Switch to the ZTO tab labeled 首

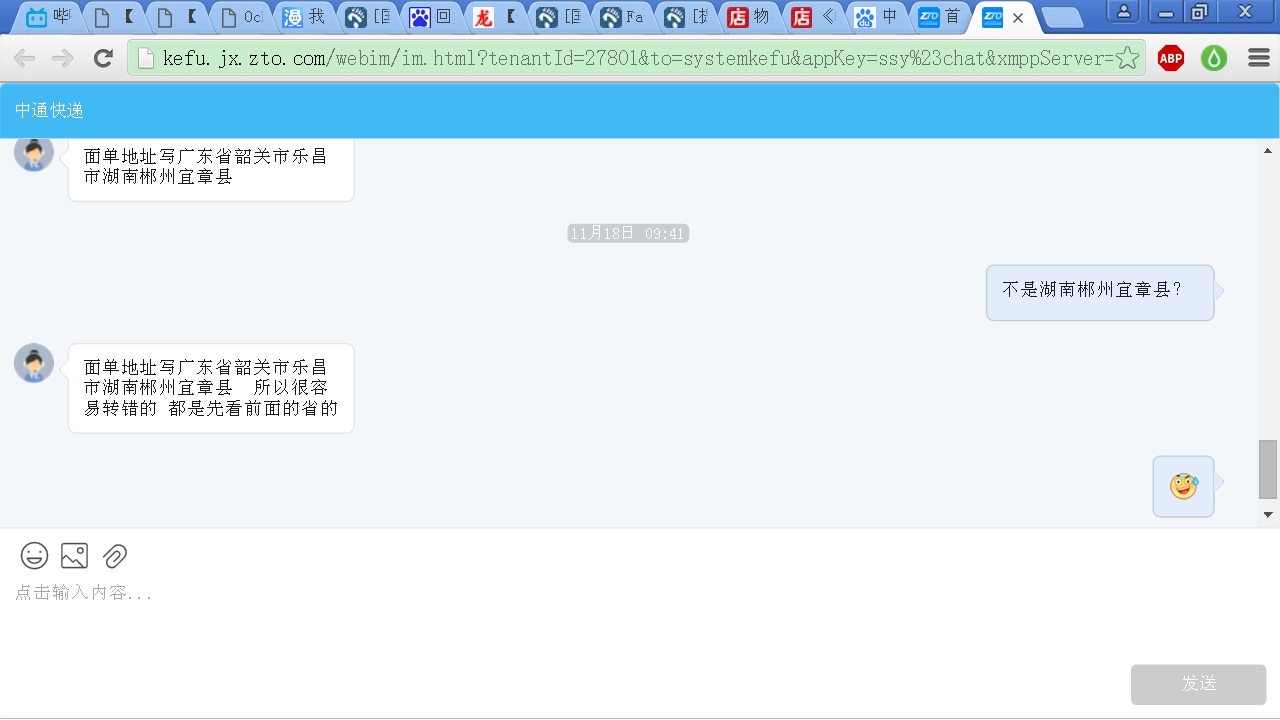tap(940, 17)
